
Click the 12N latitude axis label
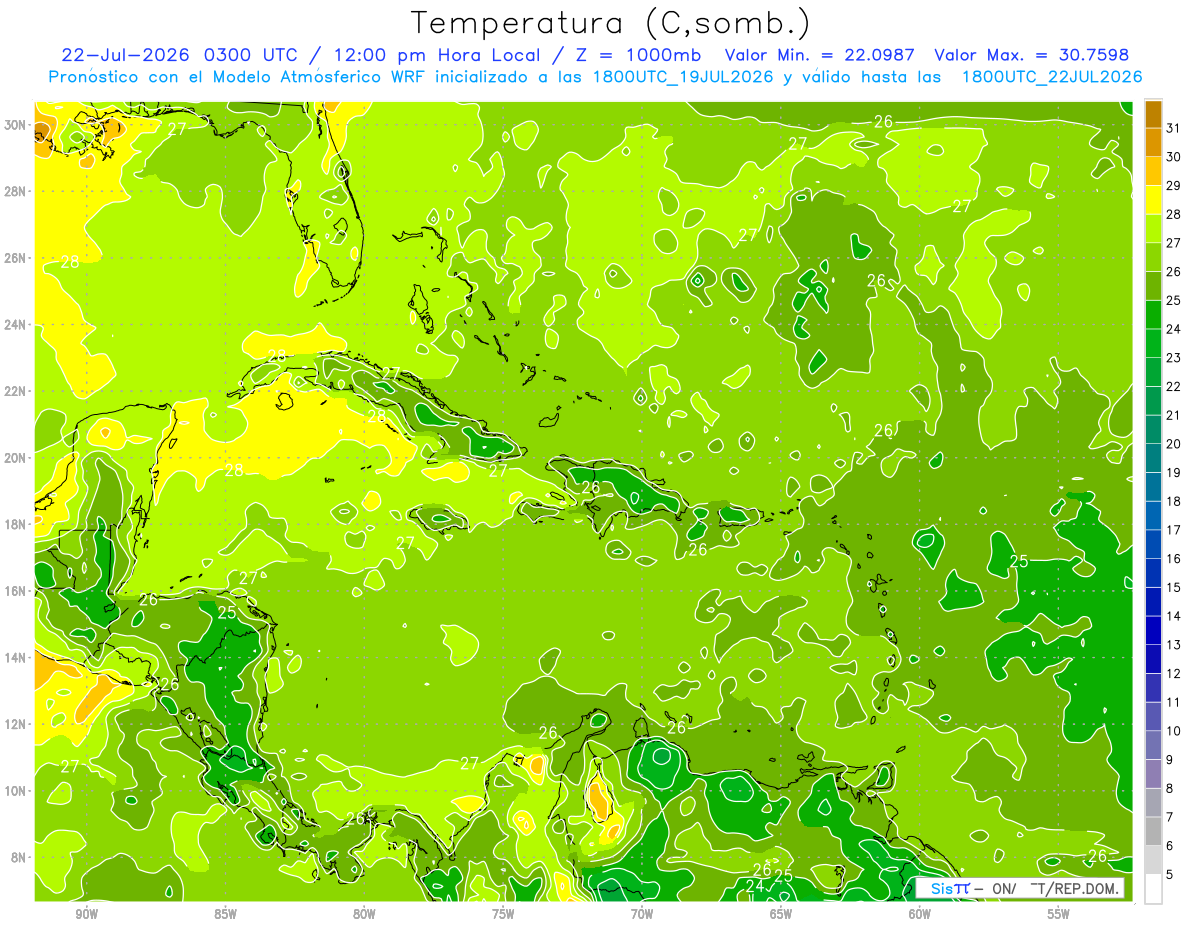[16, 724]
